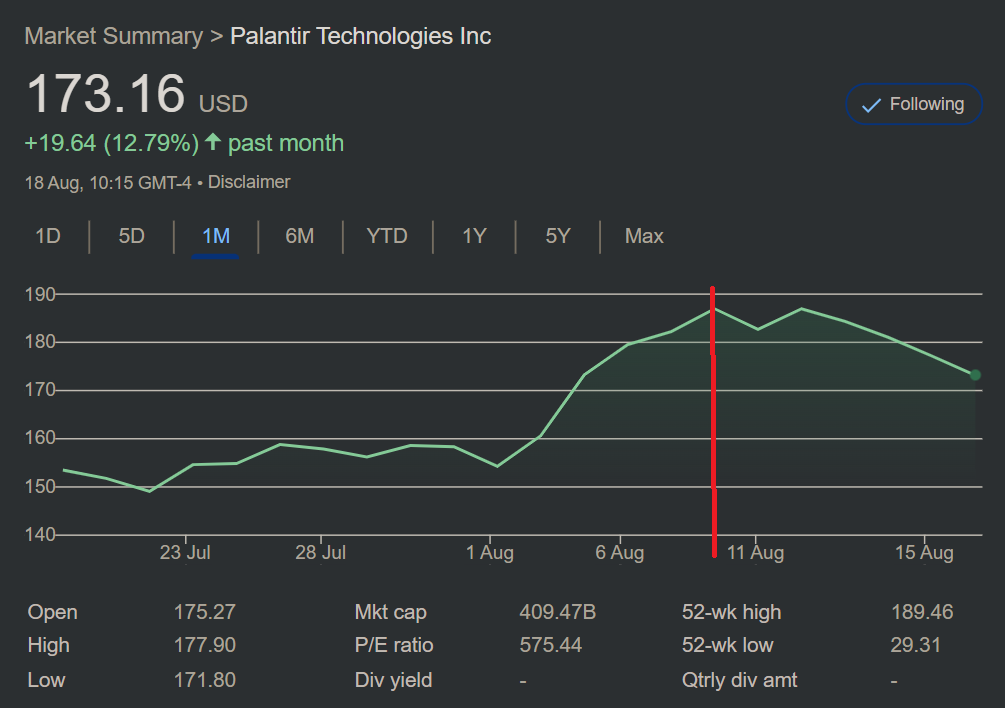Switch to the 1D time range tab

coord(48,237)
